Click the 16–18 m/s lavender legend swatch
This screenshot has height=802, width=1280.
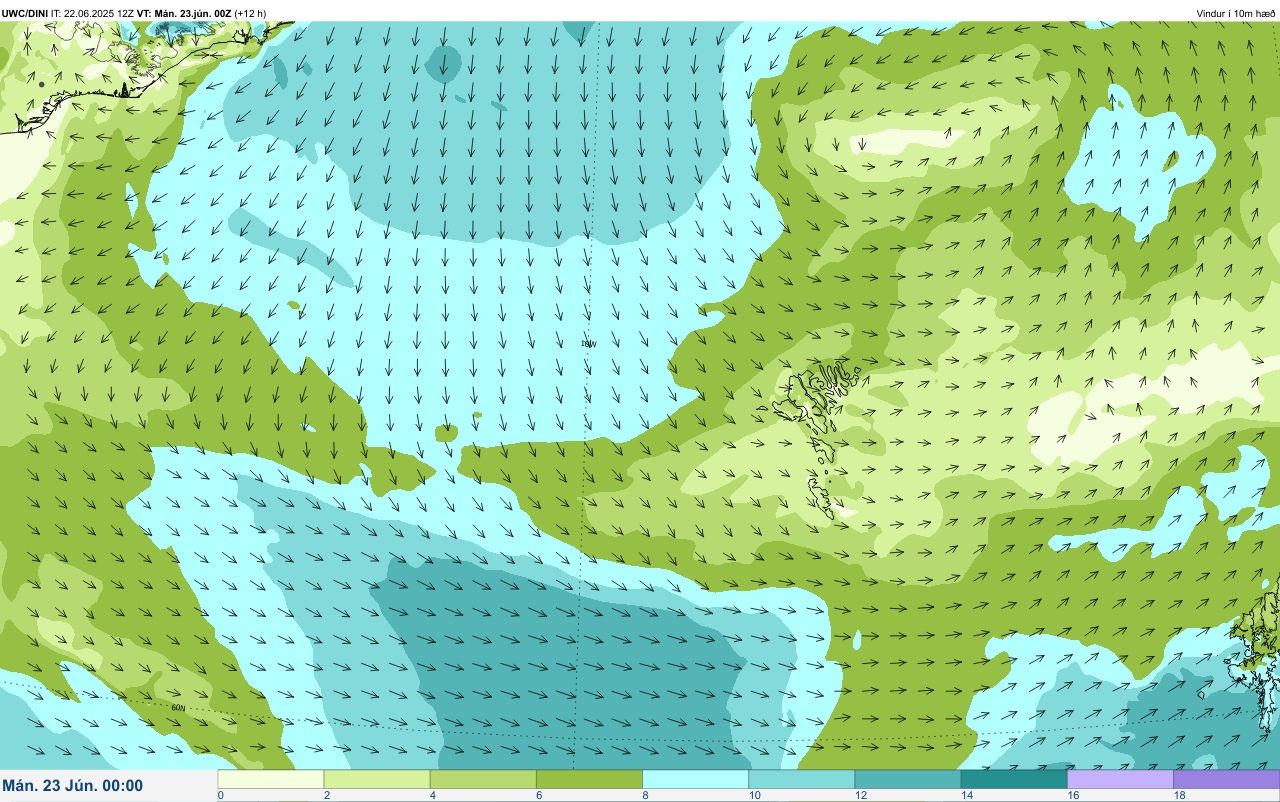pyautogui.click(x=1120, y=779)
